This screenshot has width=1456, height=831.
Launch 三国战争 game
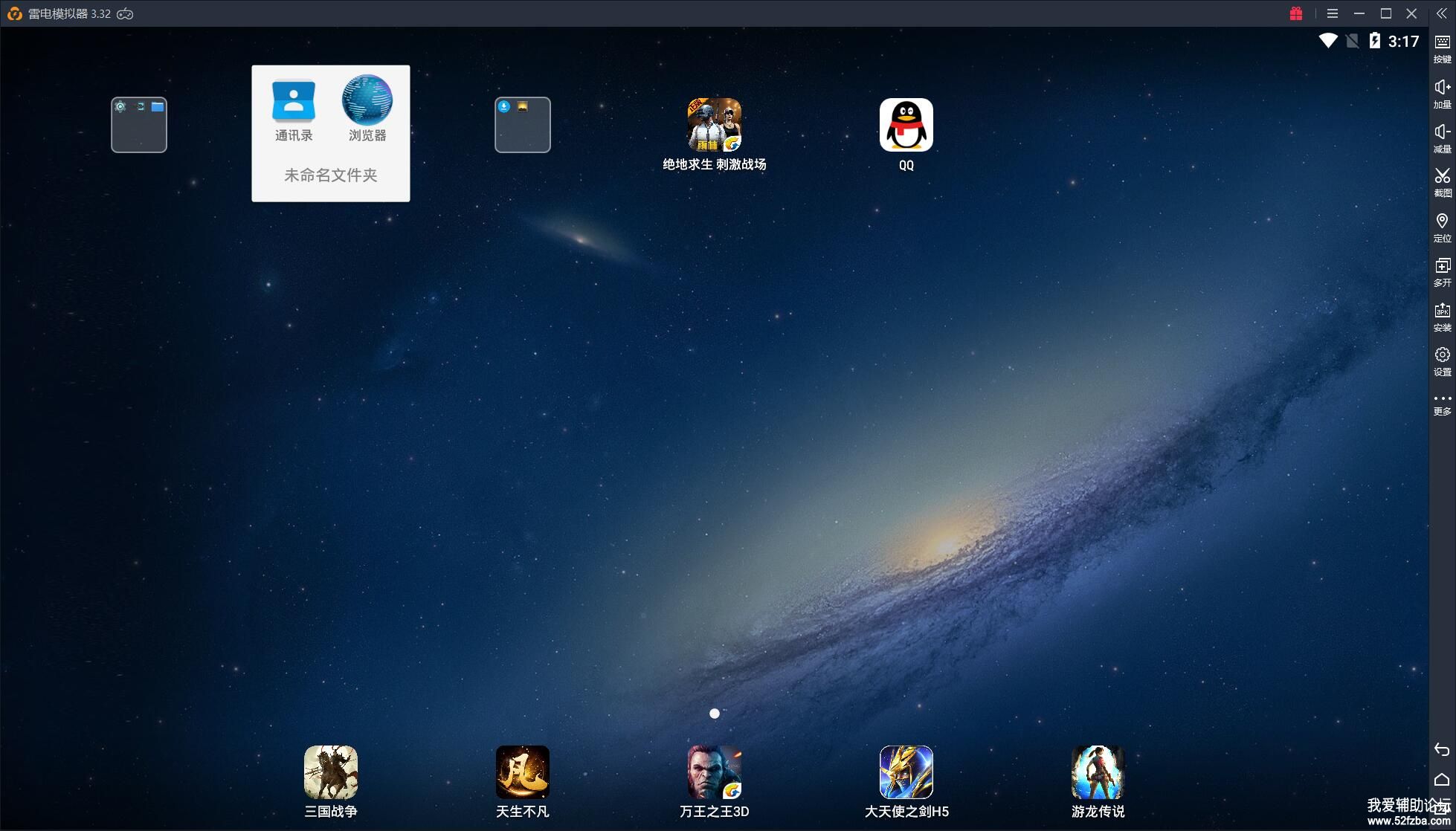(331, 782)
